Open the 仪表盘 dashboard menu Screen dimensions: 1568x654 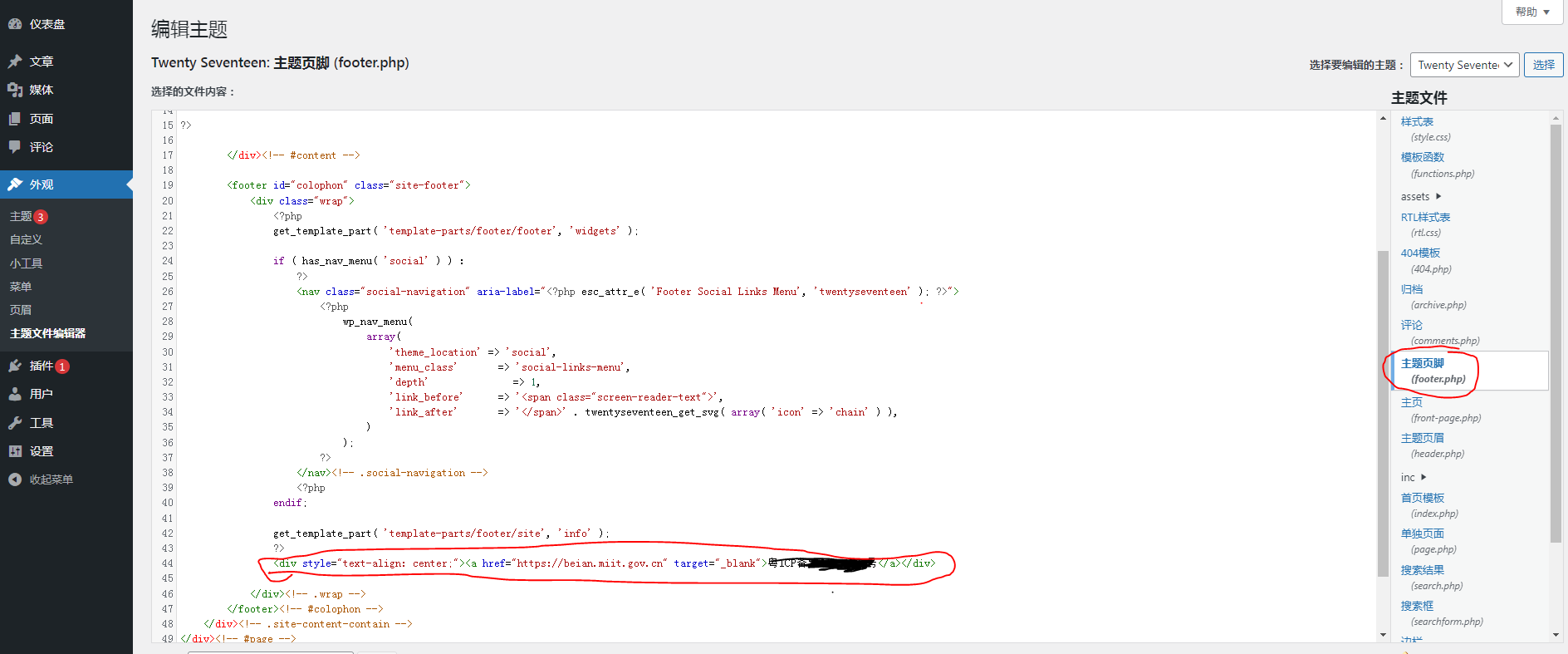point(66,24)
